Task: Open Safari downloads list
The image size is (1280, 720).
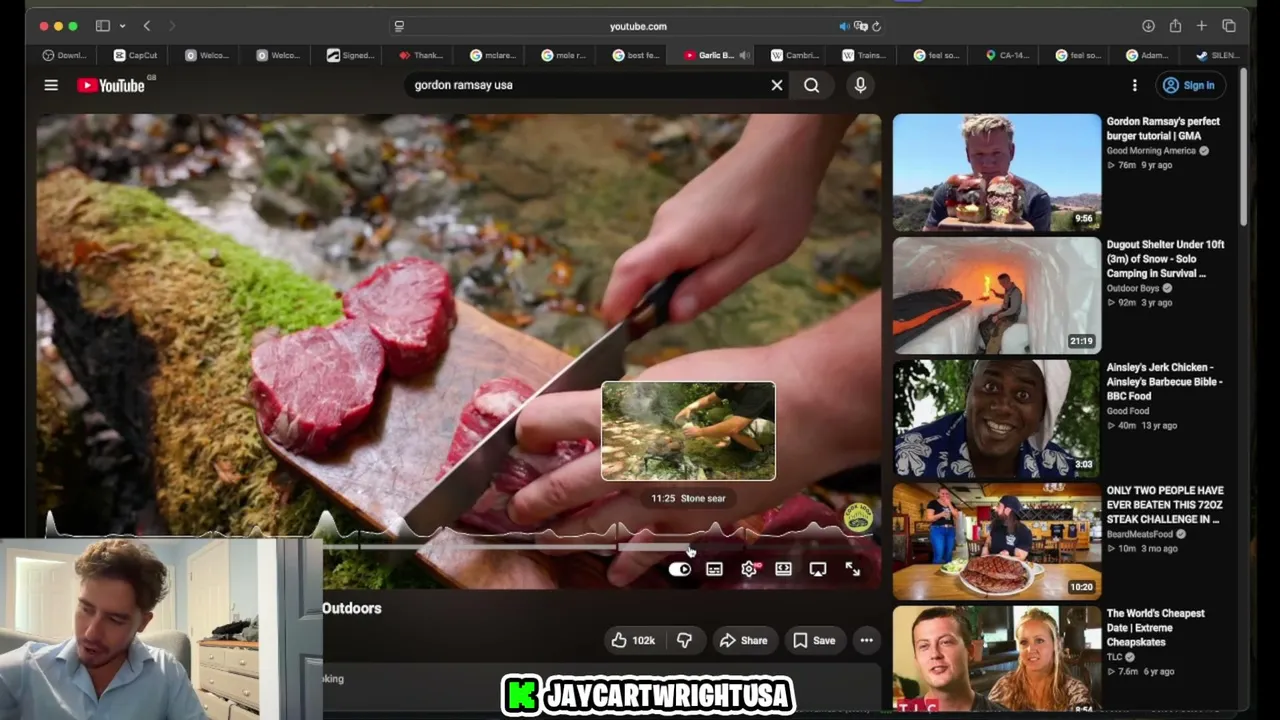Action: (1148, 26)
